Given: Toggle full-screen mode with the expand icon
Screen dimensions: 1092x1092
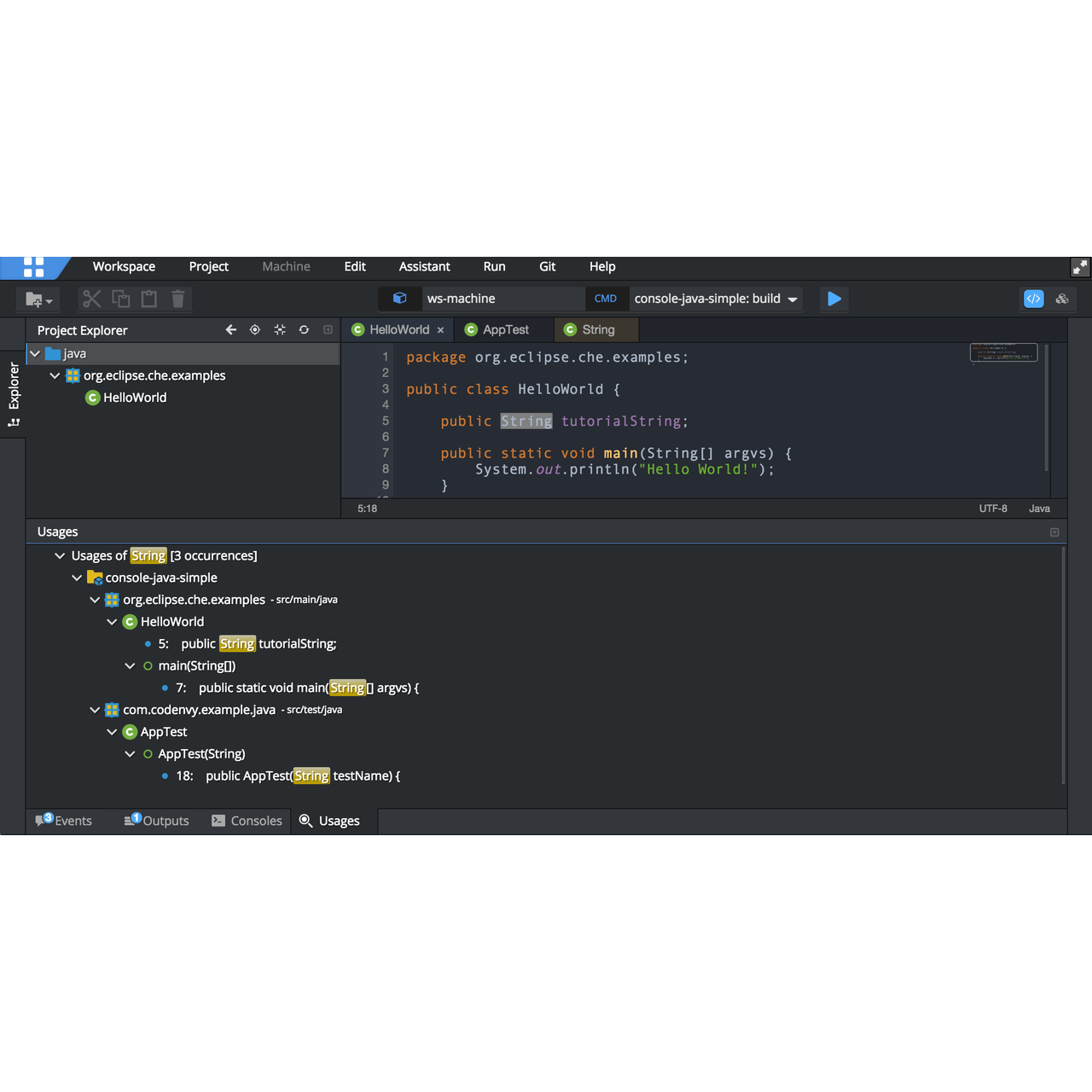Looking at the screenshot, I should pos(1080,267).
